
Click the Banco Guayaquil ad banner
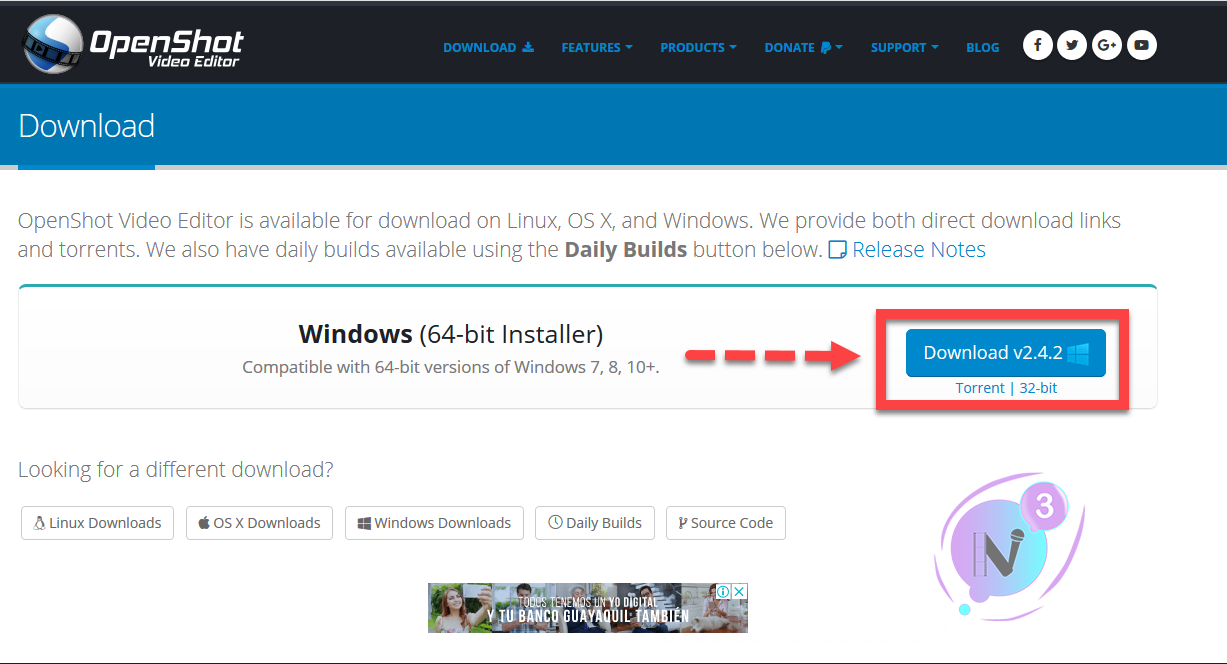point(588,608)
